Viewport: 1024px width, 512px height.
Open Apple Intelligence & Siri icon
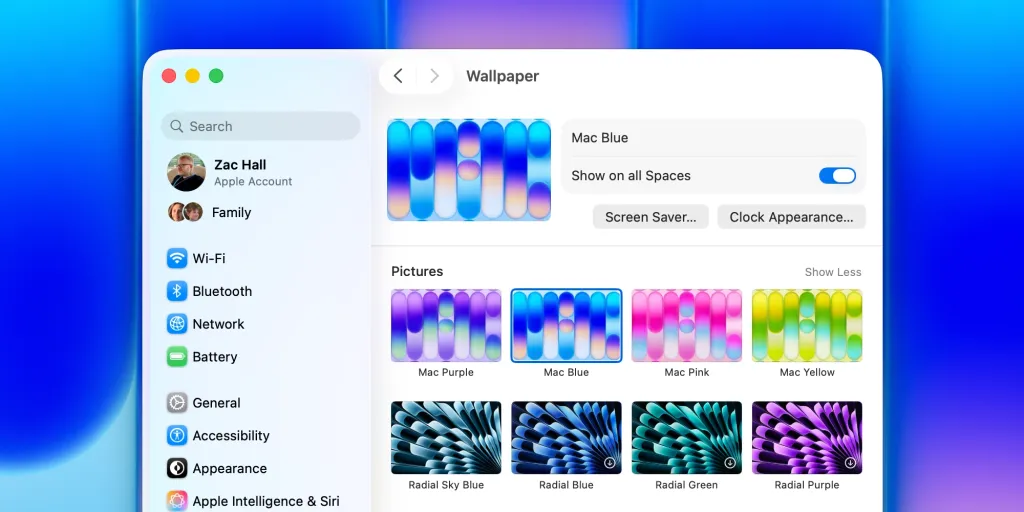click(x=177, y=501)
